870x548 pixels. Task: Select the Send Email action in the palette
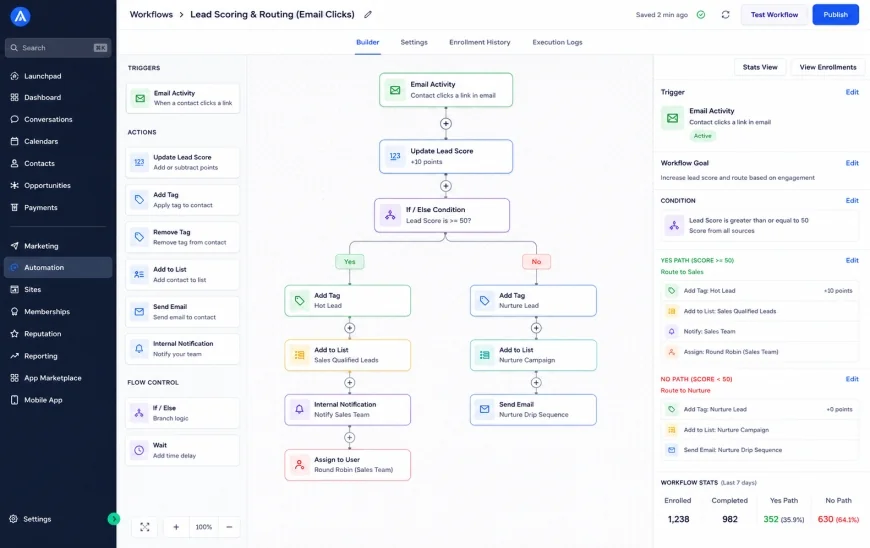pos(183,312)
